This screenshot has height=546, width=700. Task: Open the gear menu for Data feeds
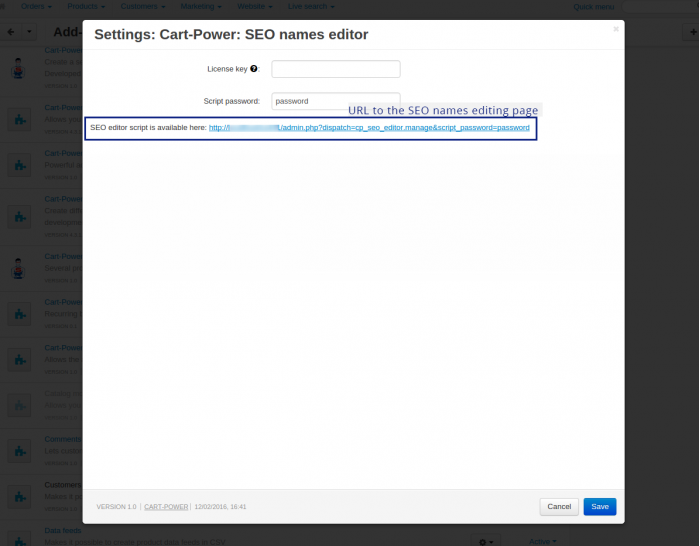[486, 542]
